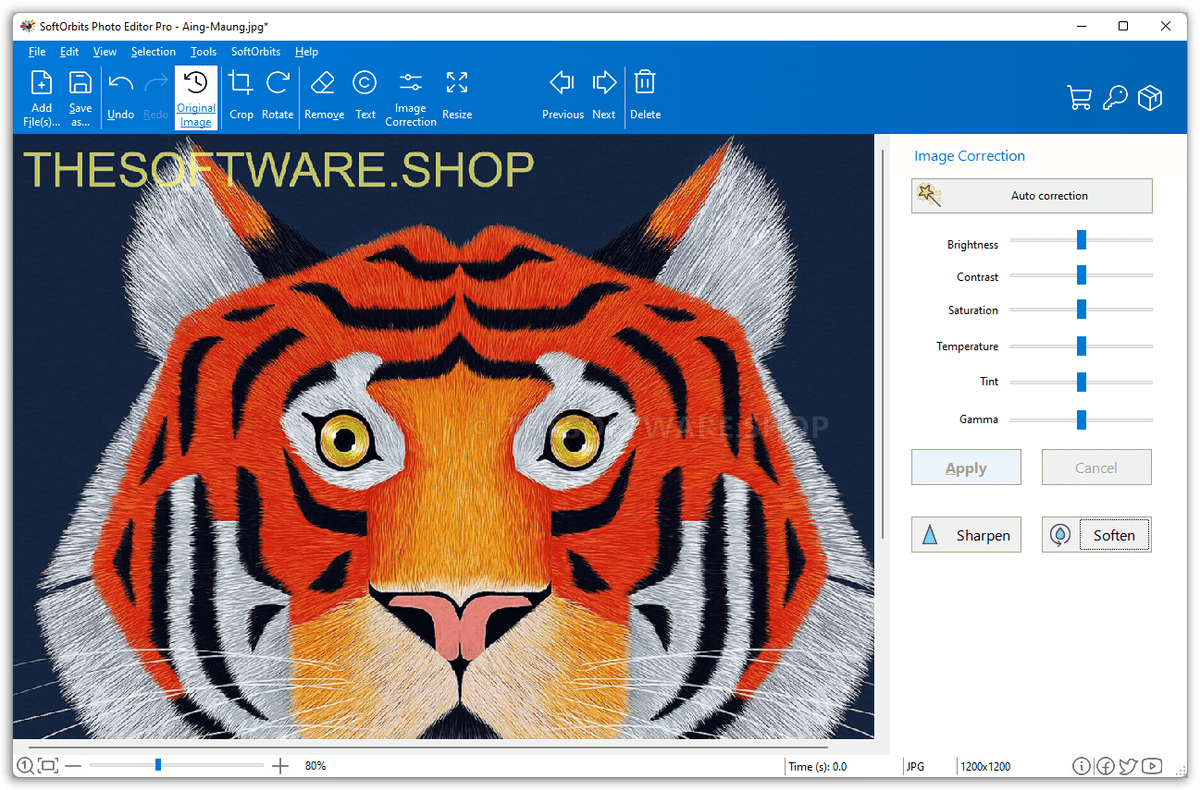Click the Image Correction panel heading

[x=969, y=156]
